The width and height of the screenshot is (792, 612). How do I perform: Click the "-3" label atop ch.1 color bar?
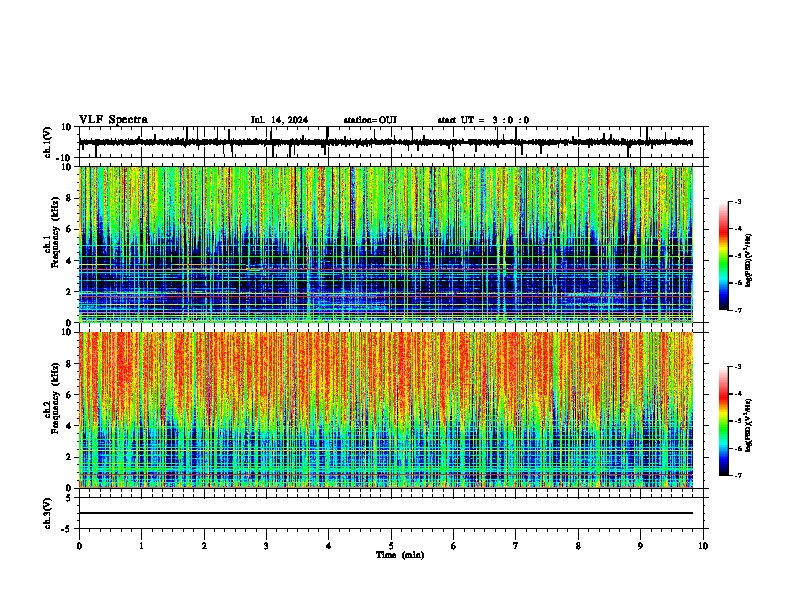coord(738,201)
